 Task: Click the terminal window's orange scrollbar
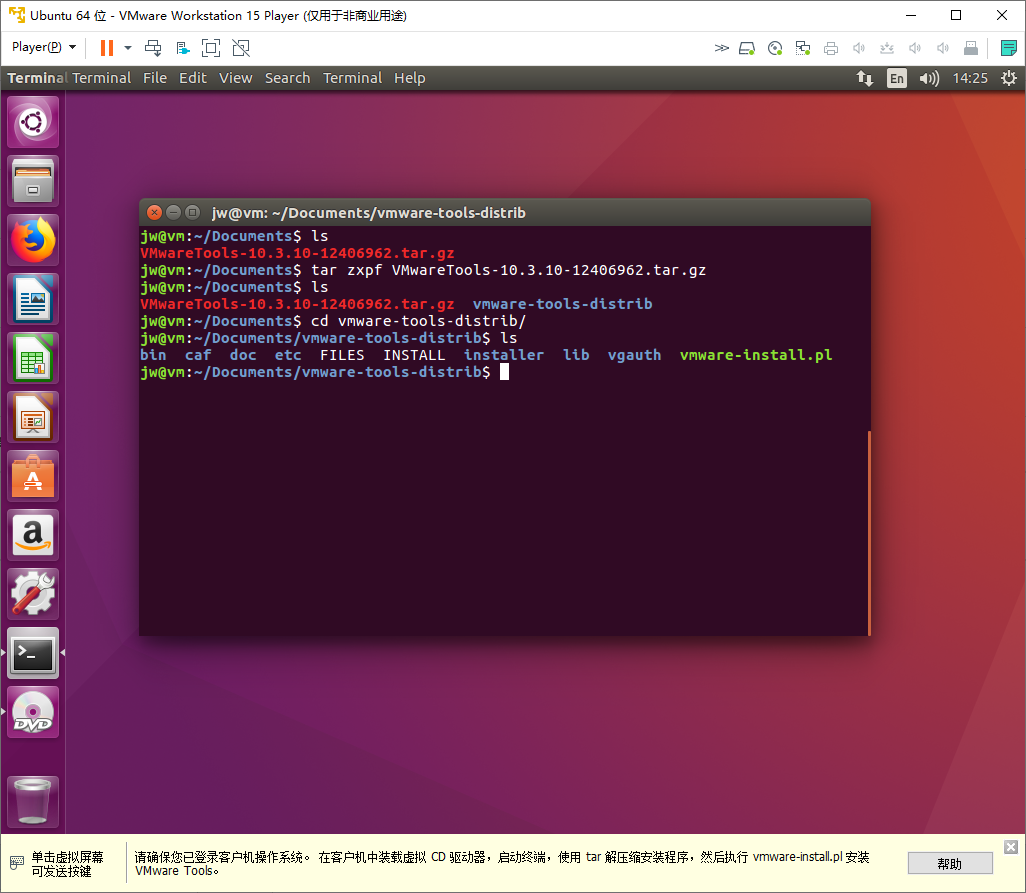[x=869, y=533]
